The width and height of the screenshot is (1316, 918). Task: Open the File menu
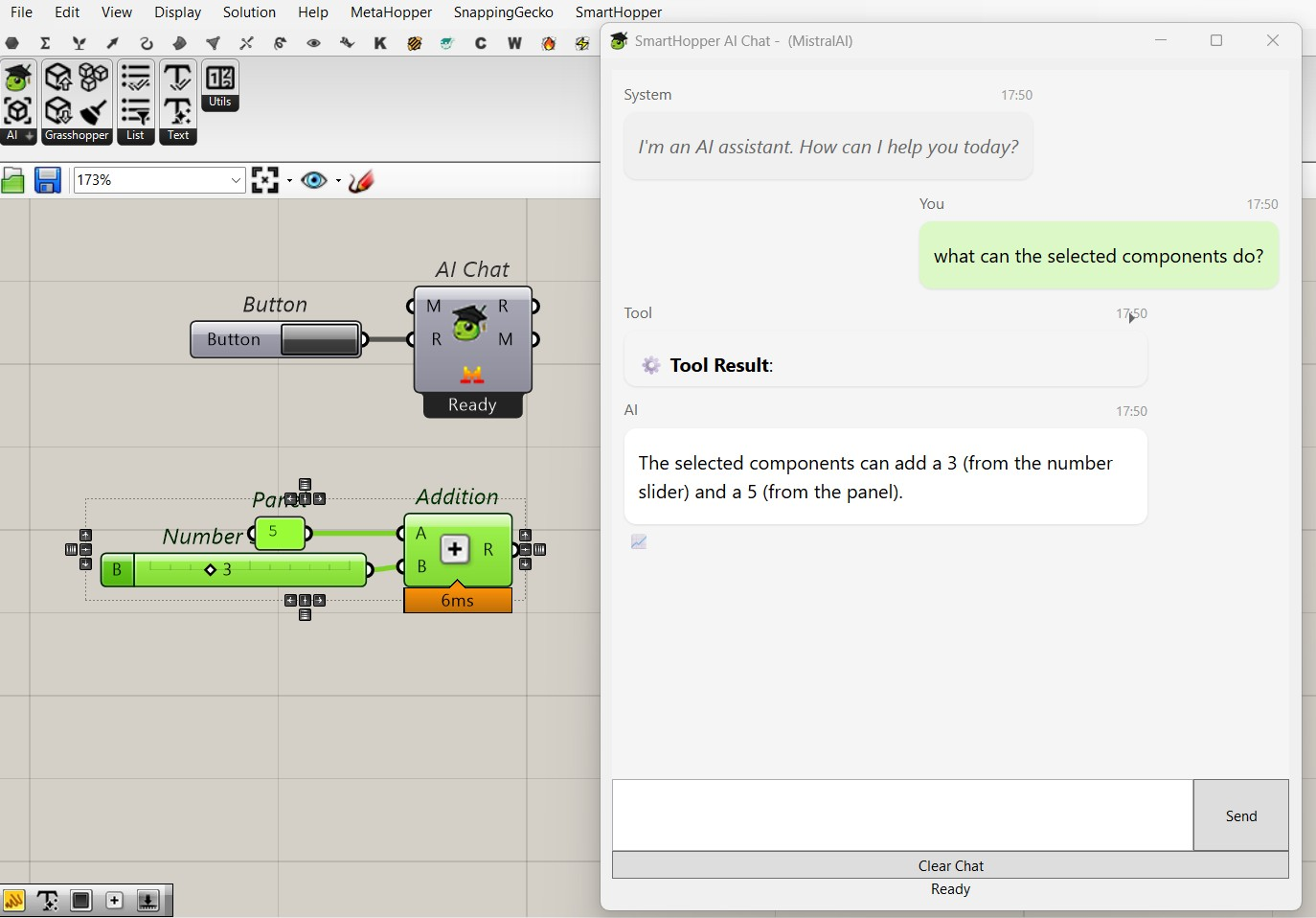[21, 12]
